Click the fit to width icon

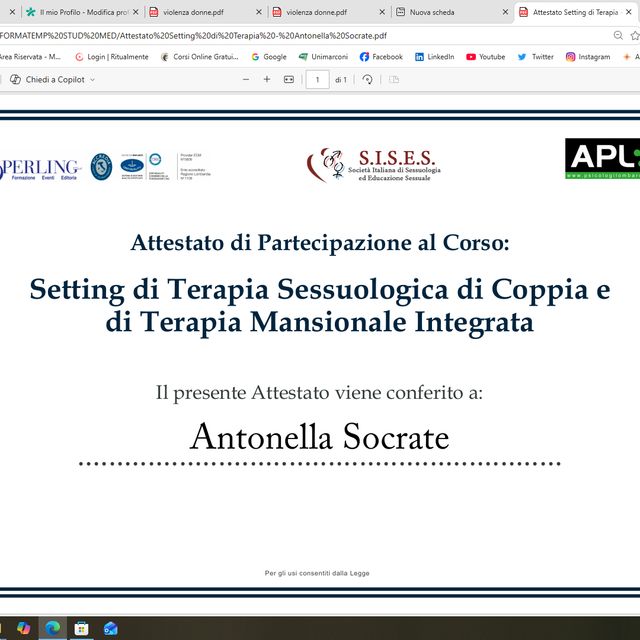(289, 80)
